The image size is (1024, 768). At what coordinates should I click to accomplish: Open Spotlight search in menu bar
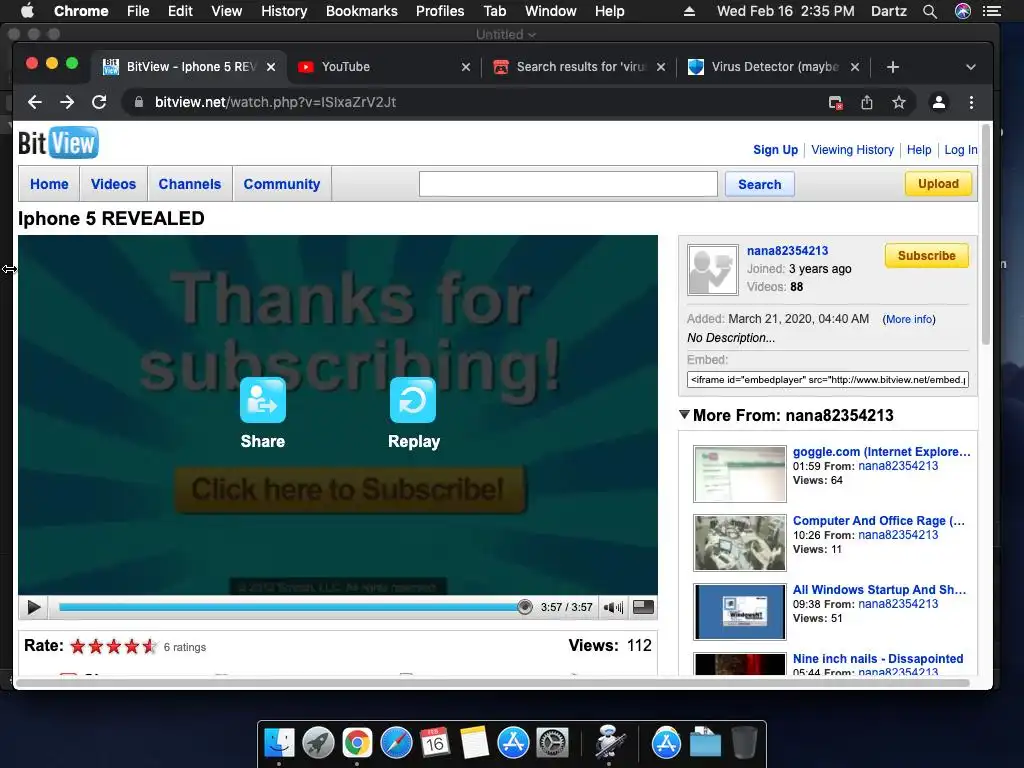point(929,11)
